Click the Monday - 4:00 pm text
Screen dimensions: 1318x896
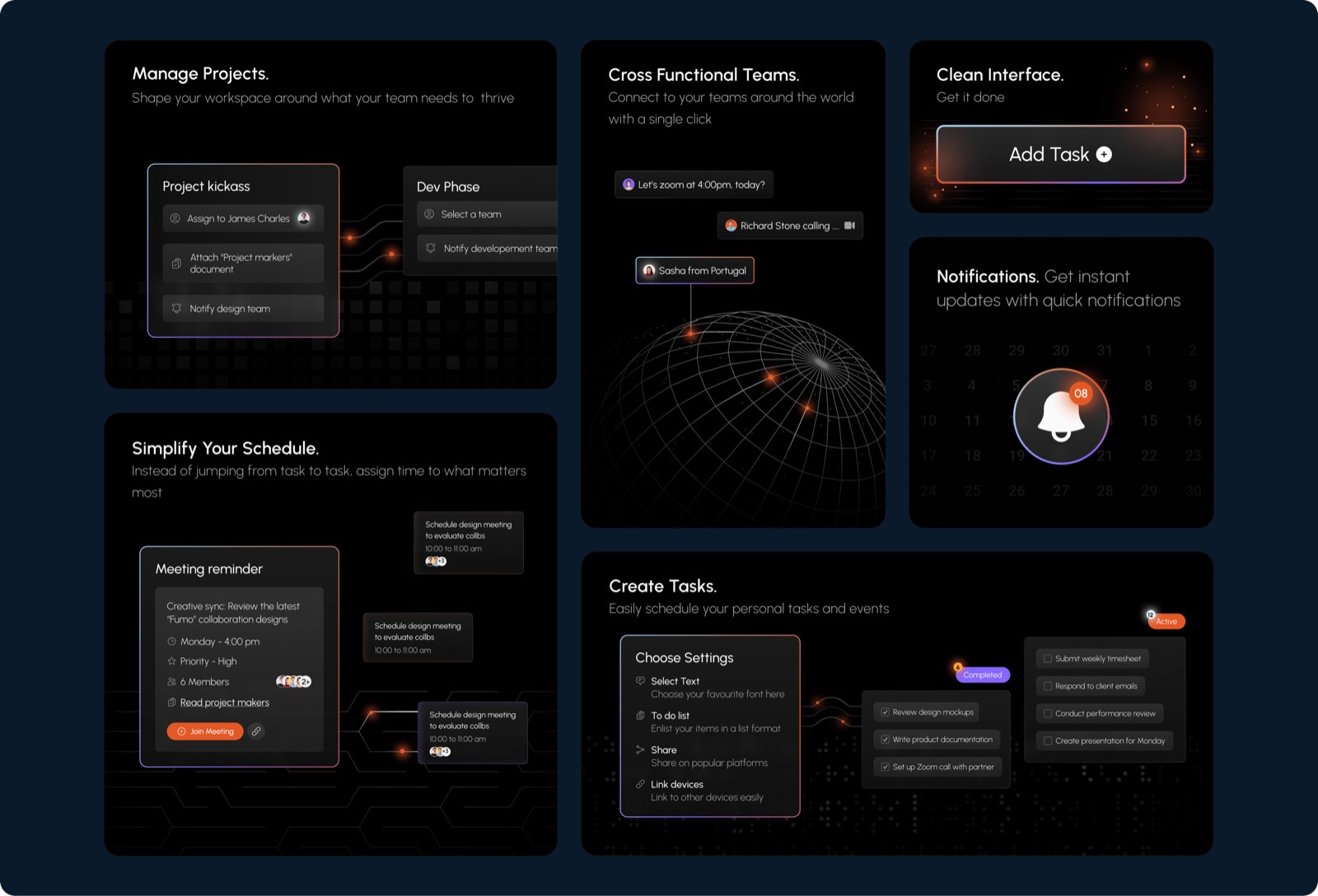pyautogui.click(x=220, y=642)
